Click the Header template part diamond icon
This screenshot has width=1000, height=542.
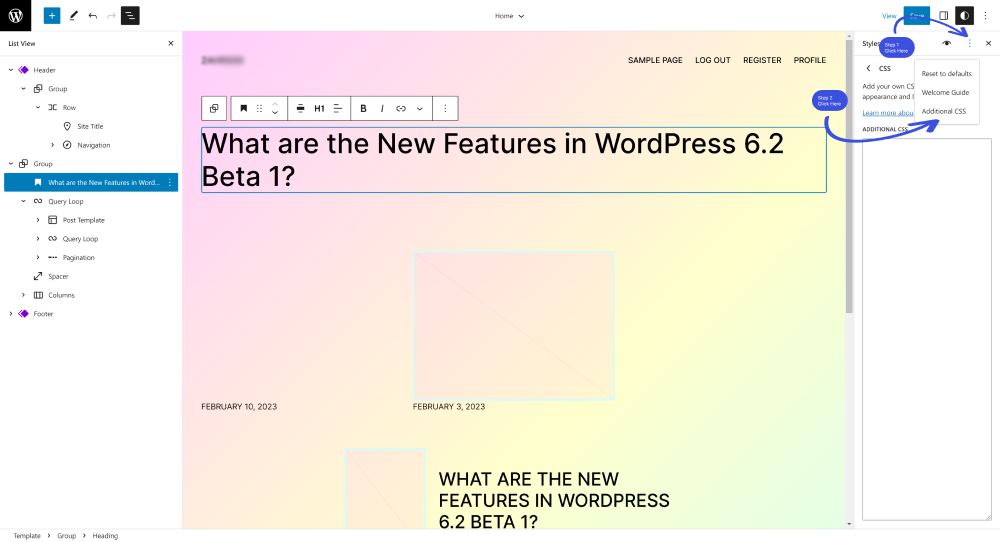tap(24, 70)
